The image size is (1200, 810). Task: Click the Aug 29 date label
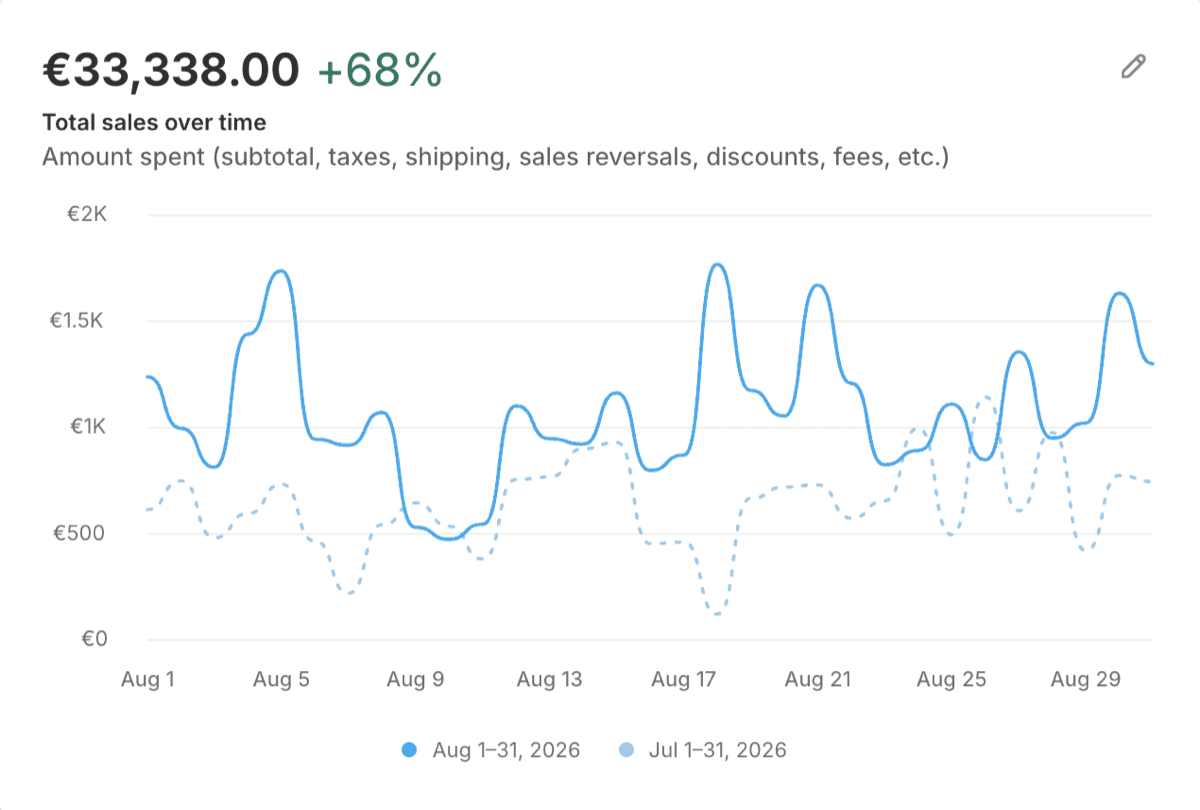[x=1086, y=680]
